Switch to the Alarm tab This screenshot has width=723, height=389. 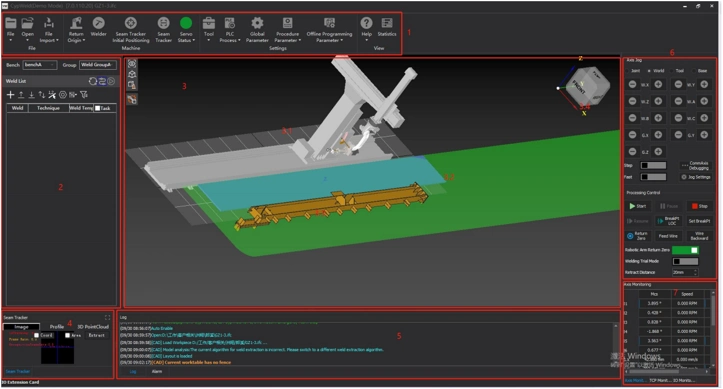[x=157, y=371]
